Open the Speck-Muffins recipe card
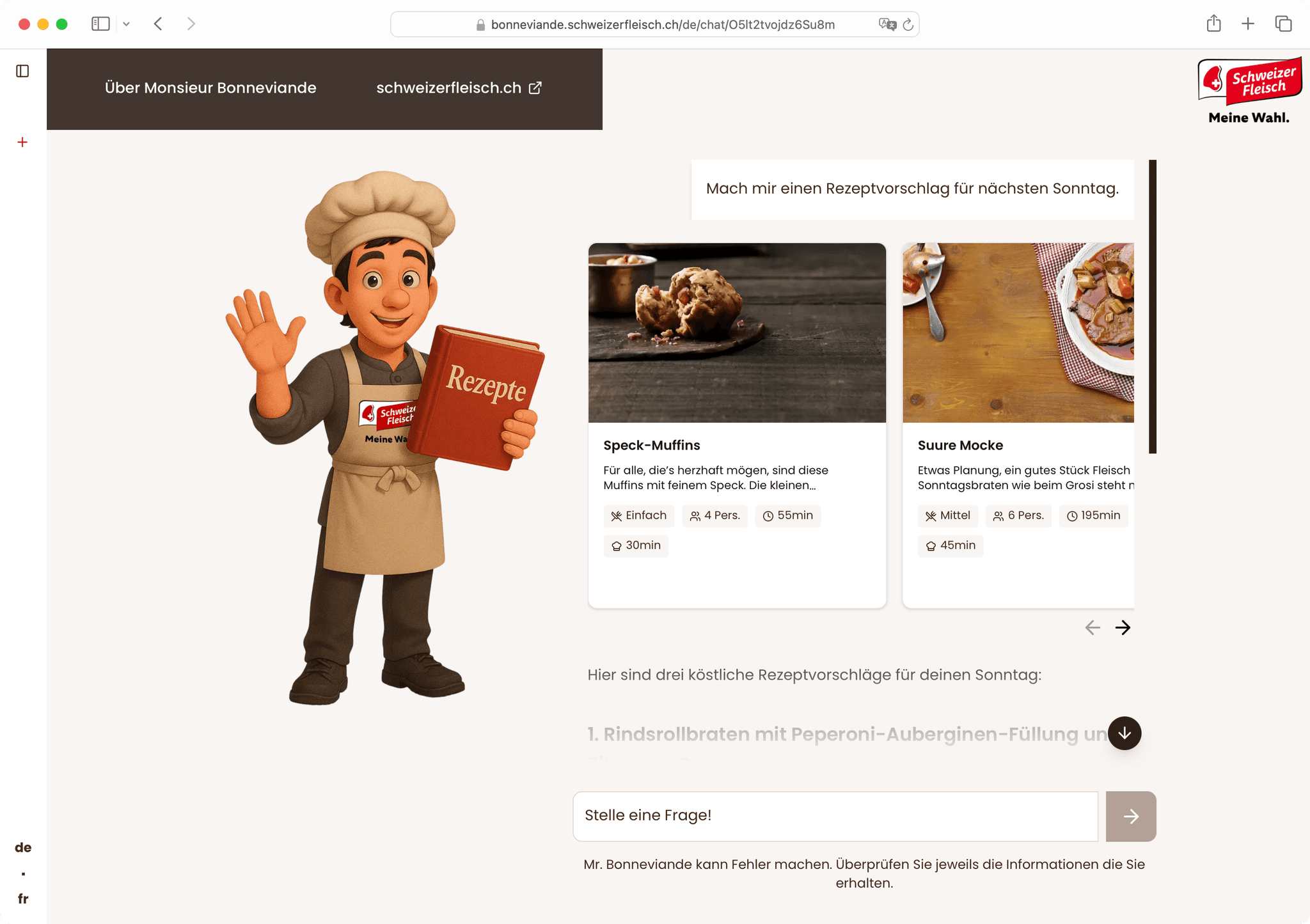1310x924 pixels. click(737, 422)
